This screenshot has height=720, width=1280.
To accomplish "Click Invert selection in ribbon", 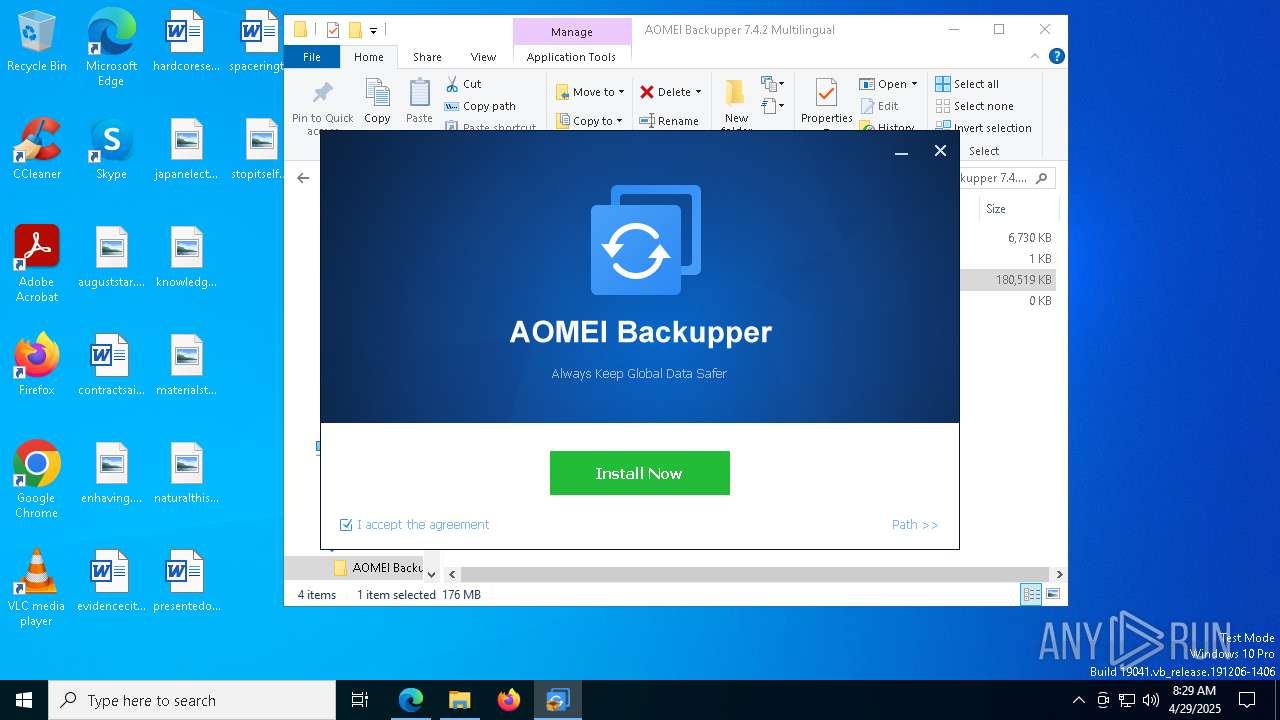I will (x=983, y=128).
